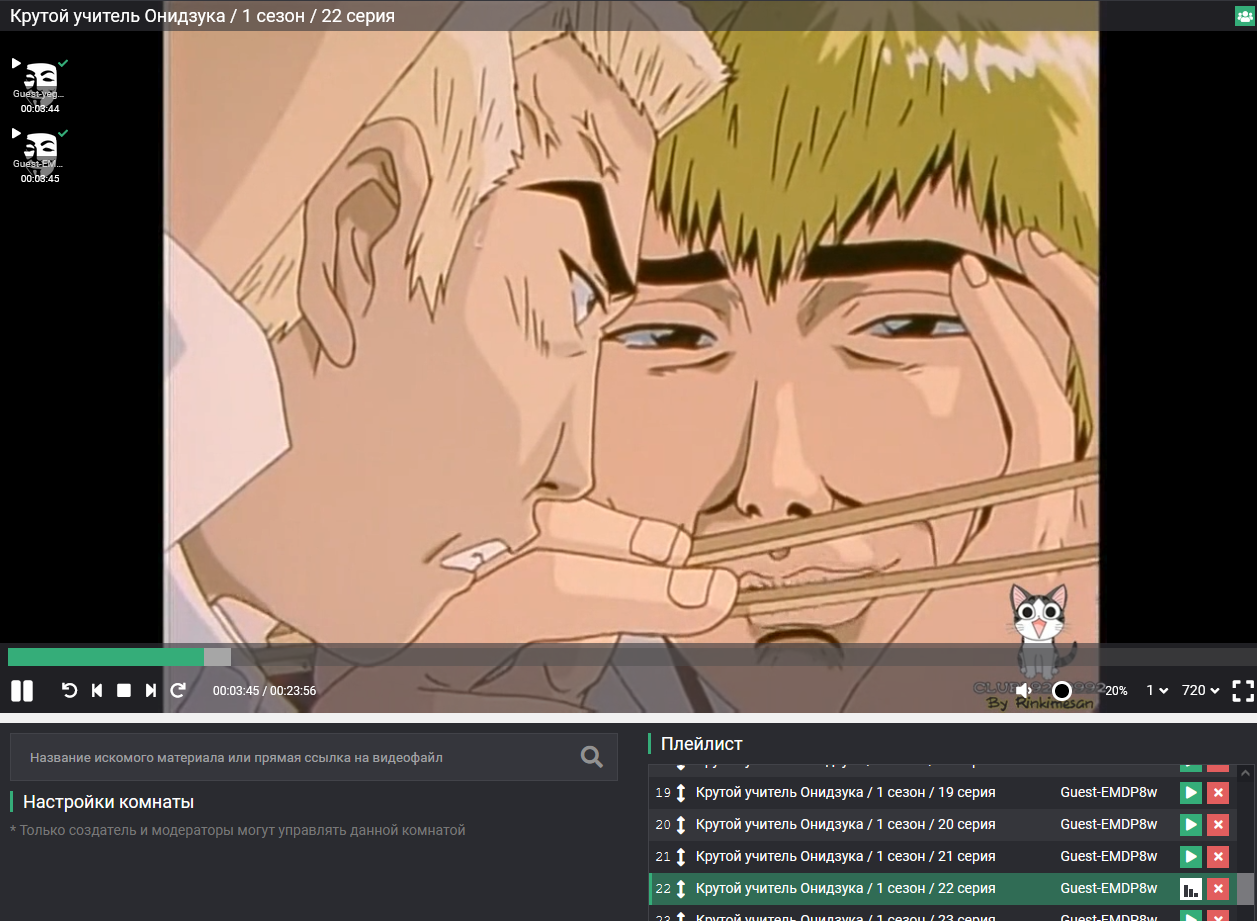Screen dimensions: 1257x921
Task: Click Guest-EMDP8w on the episode 22 row
Action: click(1109, 889)
